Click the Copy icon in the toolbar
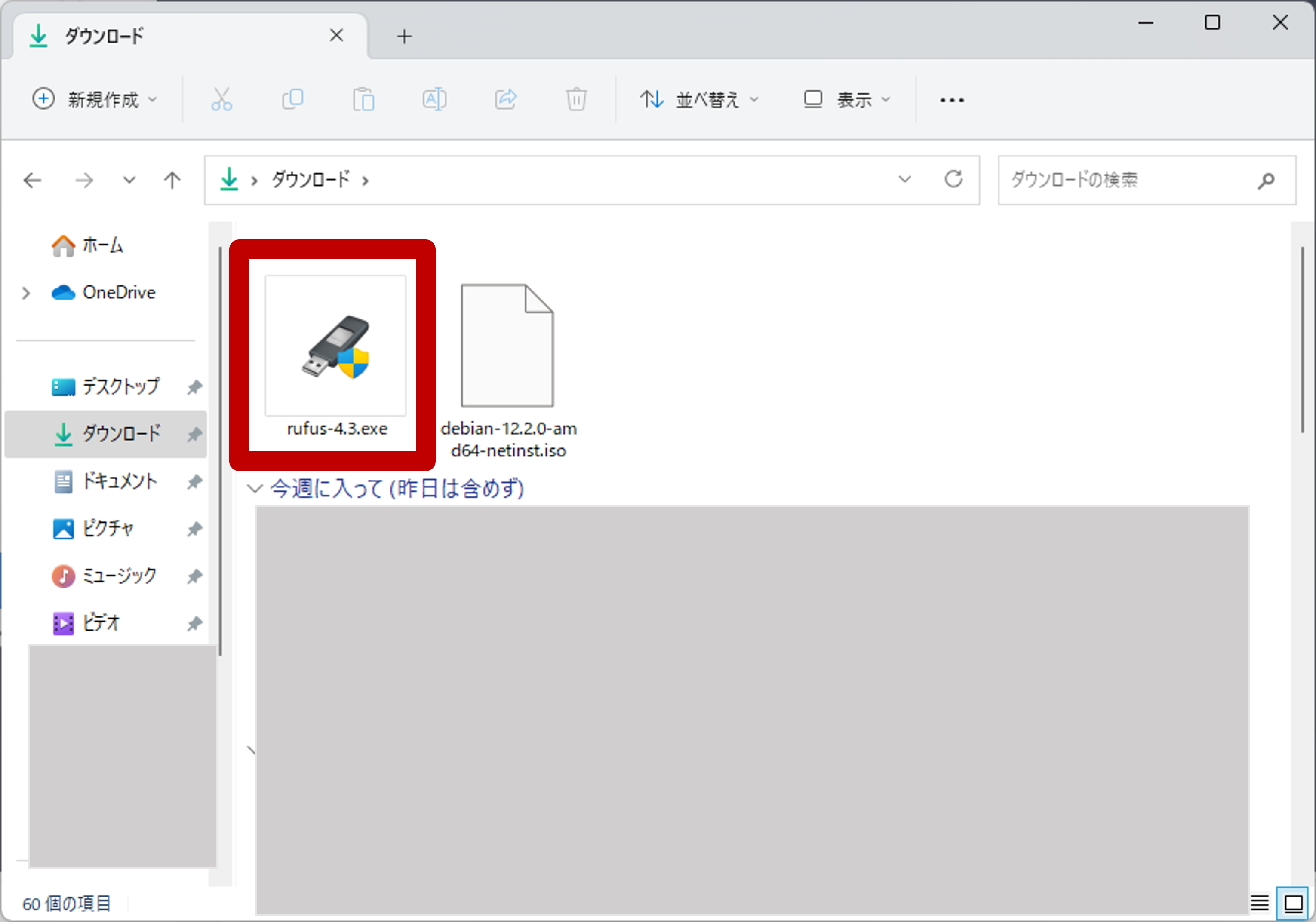 tap(292, 99)
